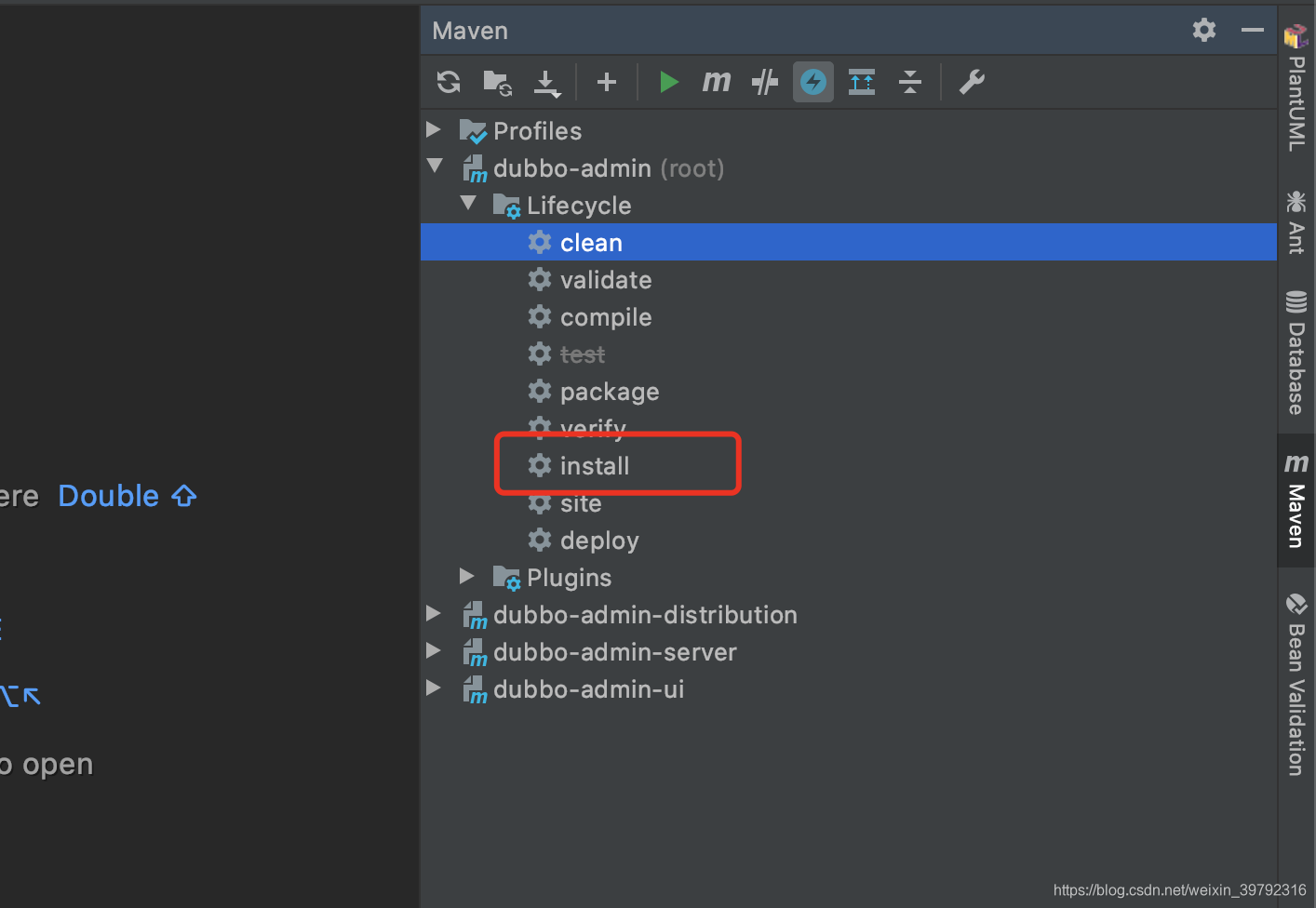The height and width of the screenshot is (908, 1316).
Task: Expand the Profiles node
Action: [x=434, y=129]
